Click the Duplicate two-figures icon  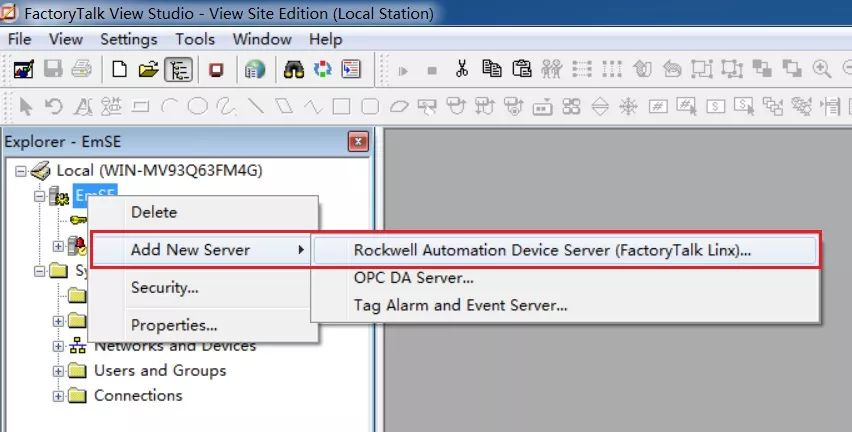coord(552,68)
